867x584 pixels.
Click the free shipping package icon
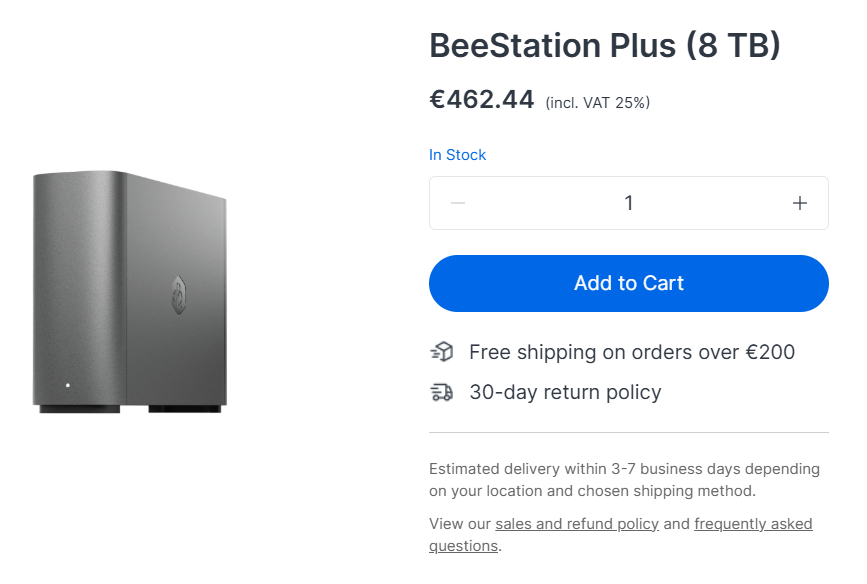pos(442,352)
